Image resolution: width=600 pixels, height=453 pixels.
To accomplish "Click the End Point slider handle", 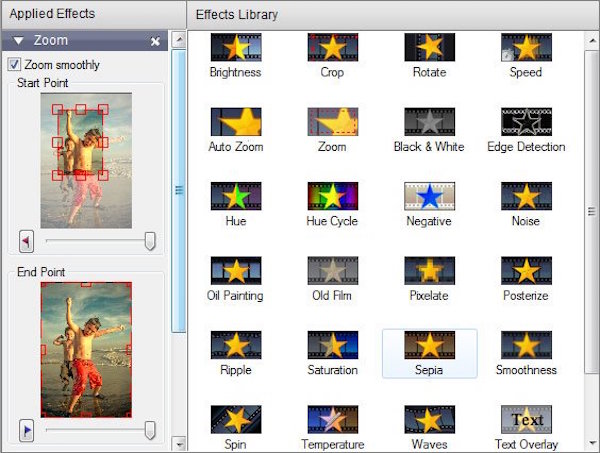I will [150, 430].
